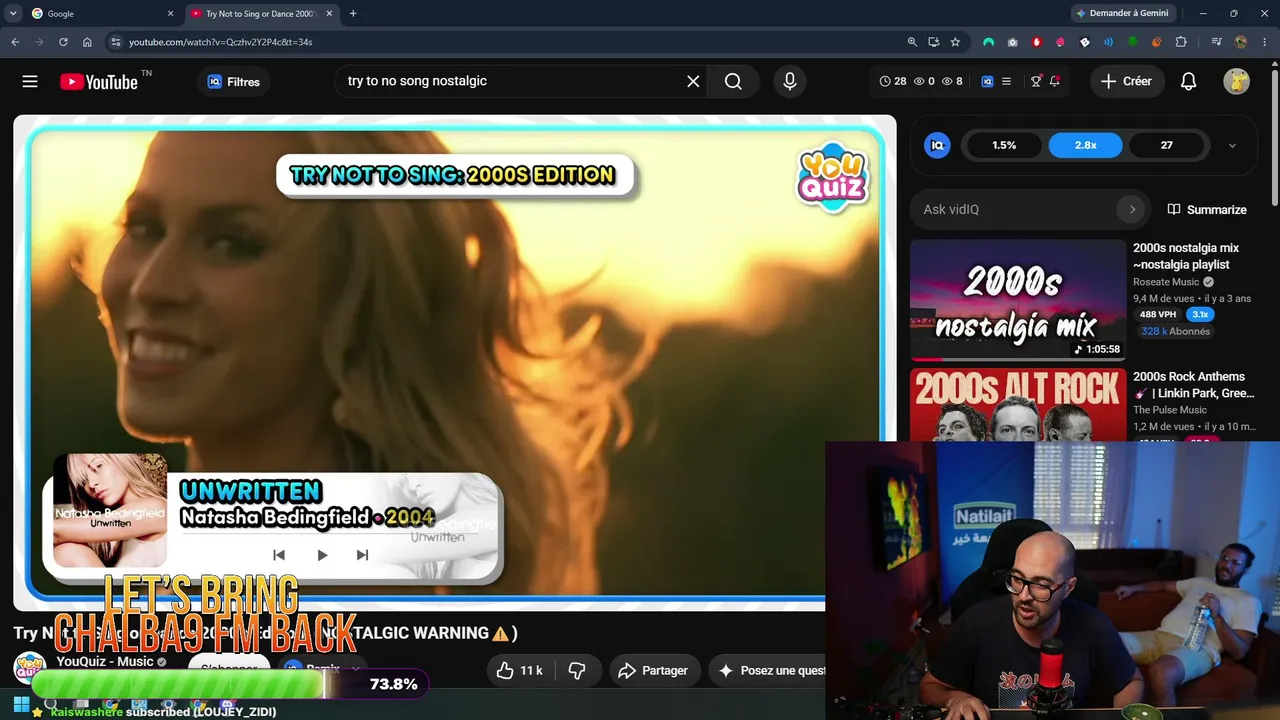Open the Chrome profile avatar

(1241, 42)
